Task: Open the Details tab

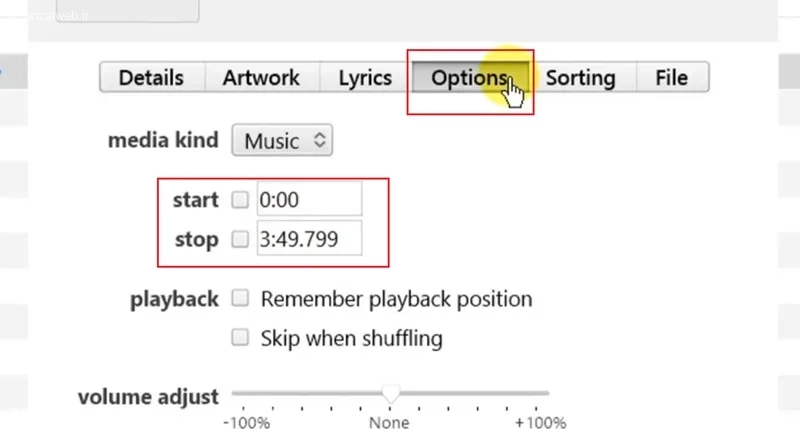Action: 152,78
